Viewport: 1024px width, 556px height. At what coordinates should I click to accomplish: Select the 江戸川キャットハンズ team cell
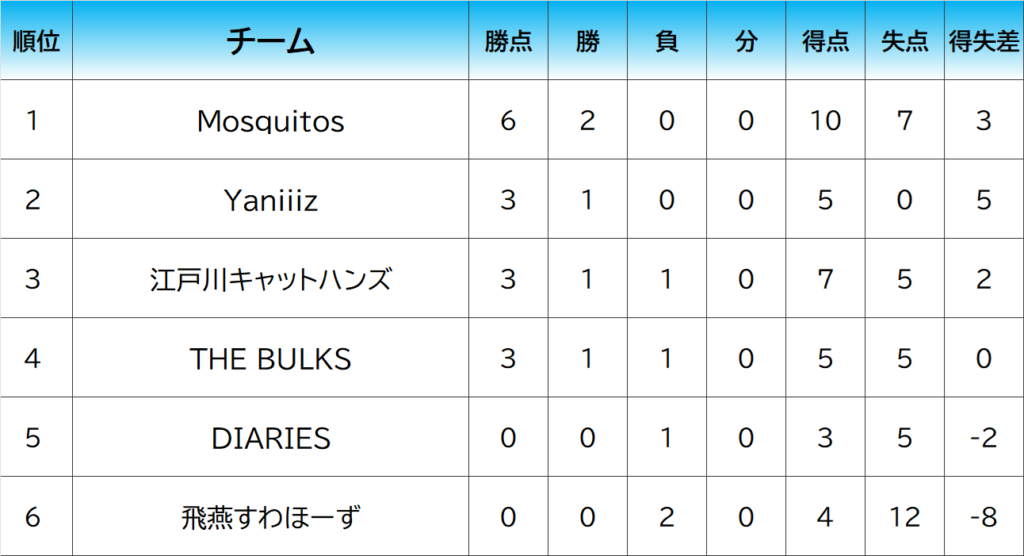270,279
